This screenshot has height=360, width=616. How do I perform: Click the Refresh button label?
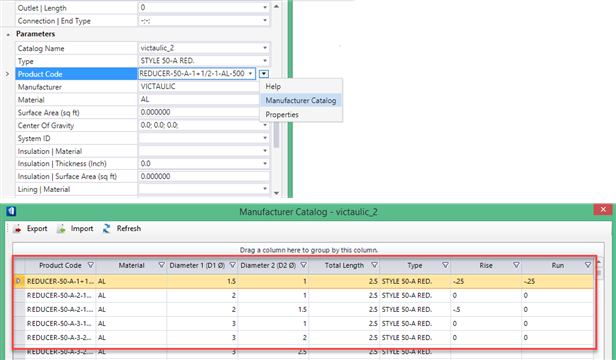click(128, 228)
